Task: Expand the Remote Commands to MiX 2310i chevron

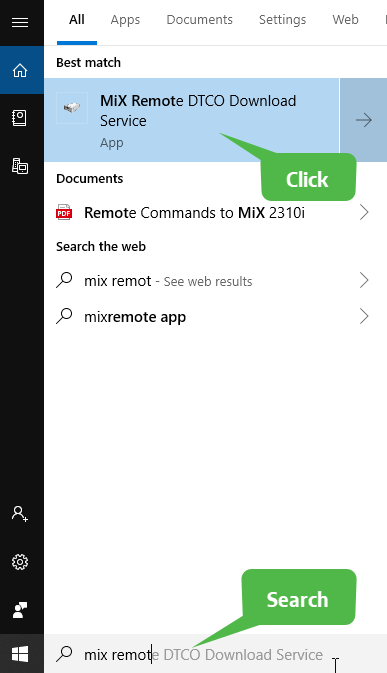Action: click(364, 212)
